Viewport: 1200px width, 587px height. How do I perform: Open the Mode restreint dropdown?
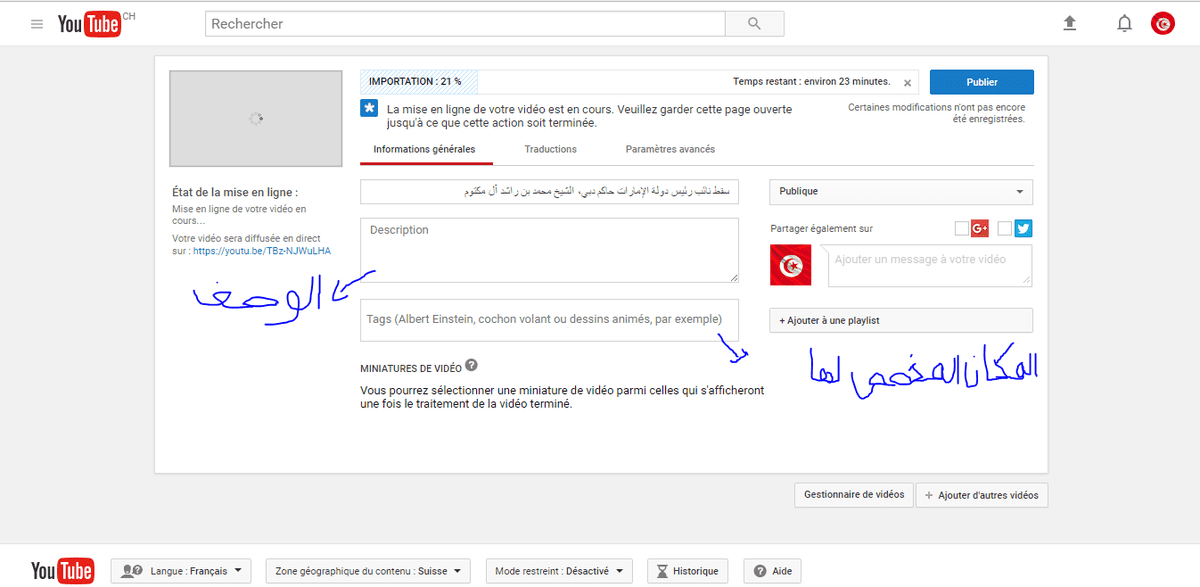pos(558,571)
